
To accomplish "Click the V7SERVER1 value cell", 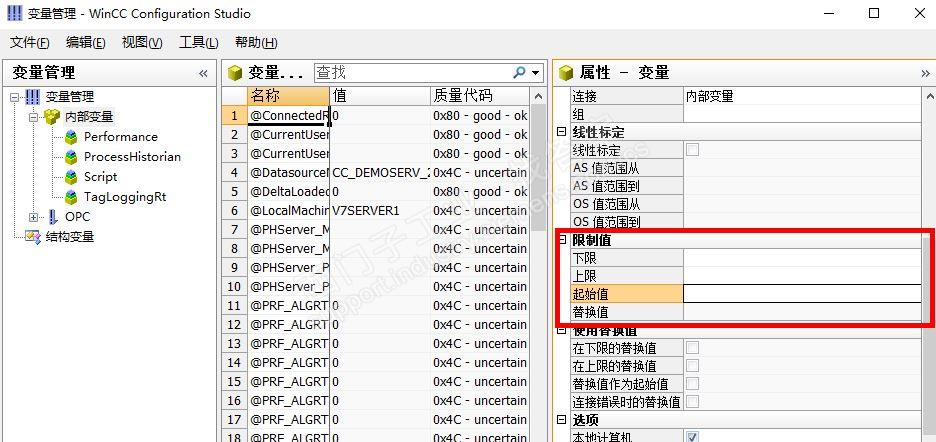I will [x=380, y=211].
